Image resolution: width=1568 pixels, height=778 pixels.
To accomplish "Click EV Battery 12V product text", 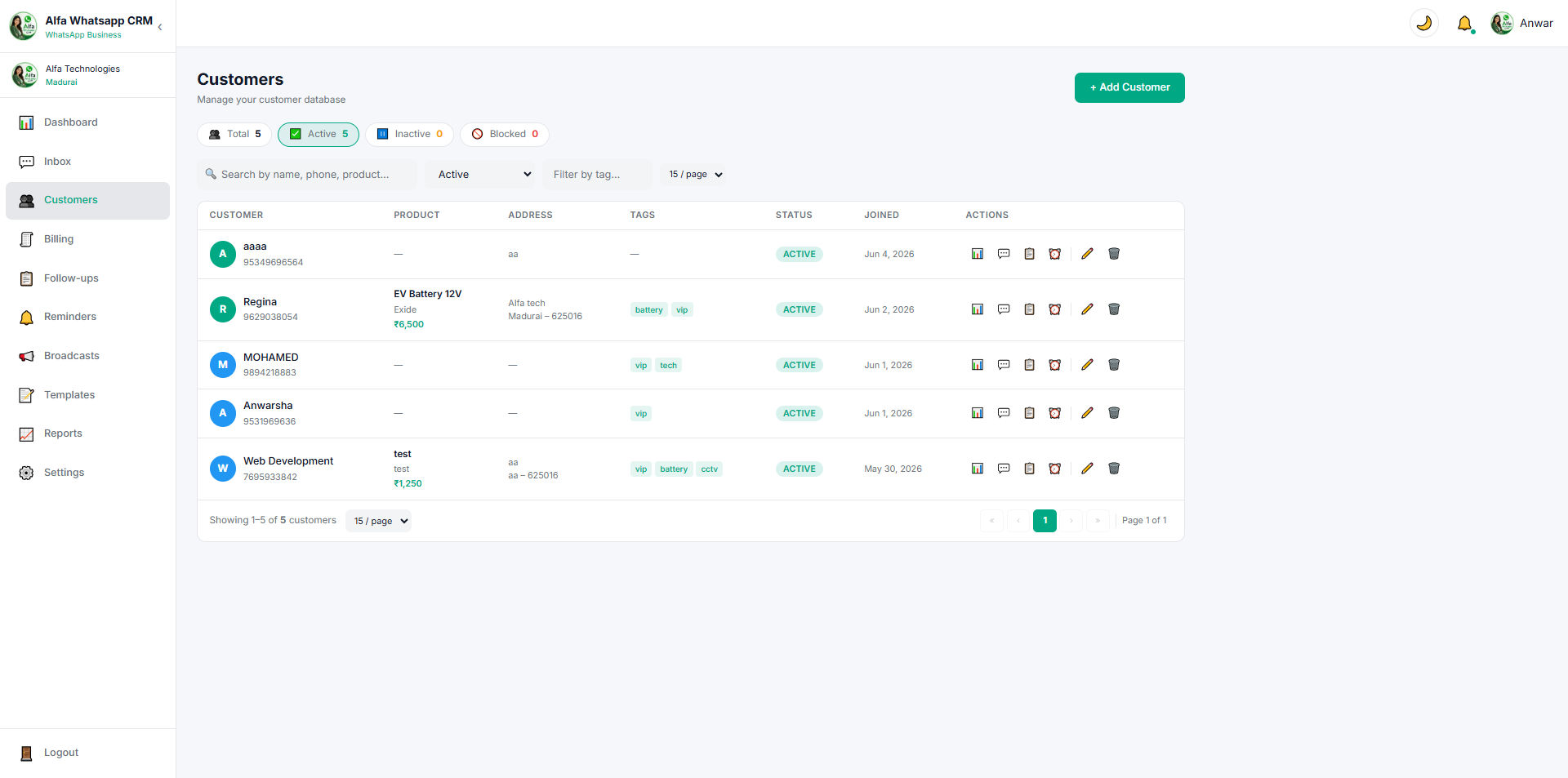I will (x=428, y=294).
